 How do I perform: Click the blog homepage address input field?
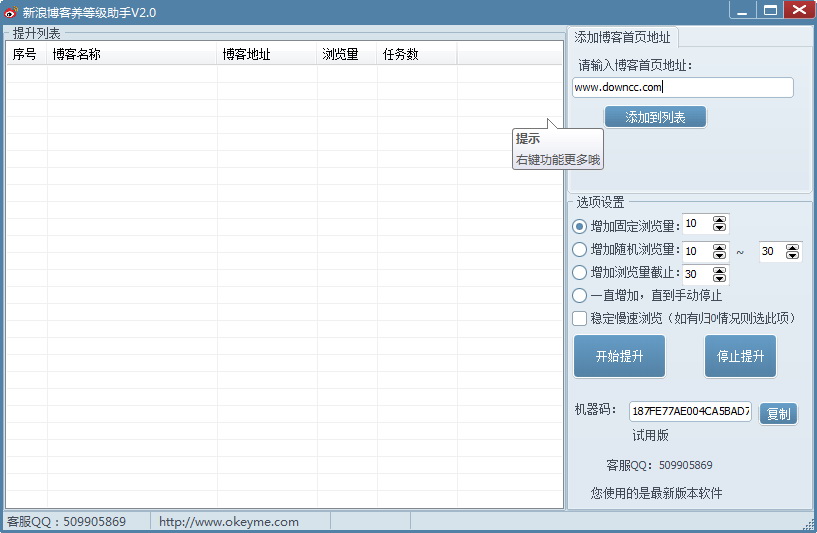tap(683, 87)
